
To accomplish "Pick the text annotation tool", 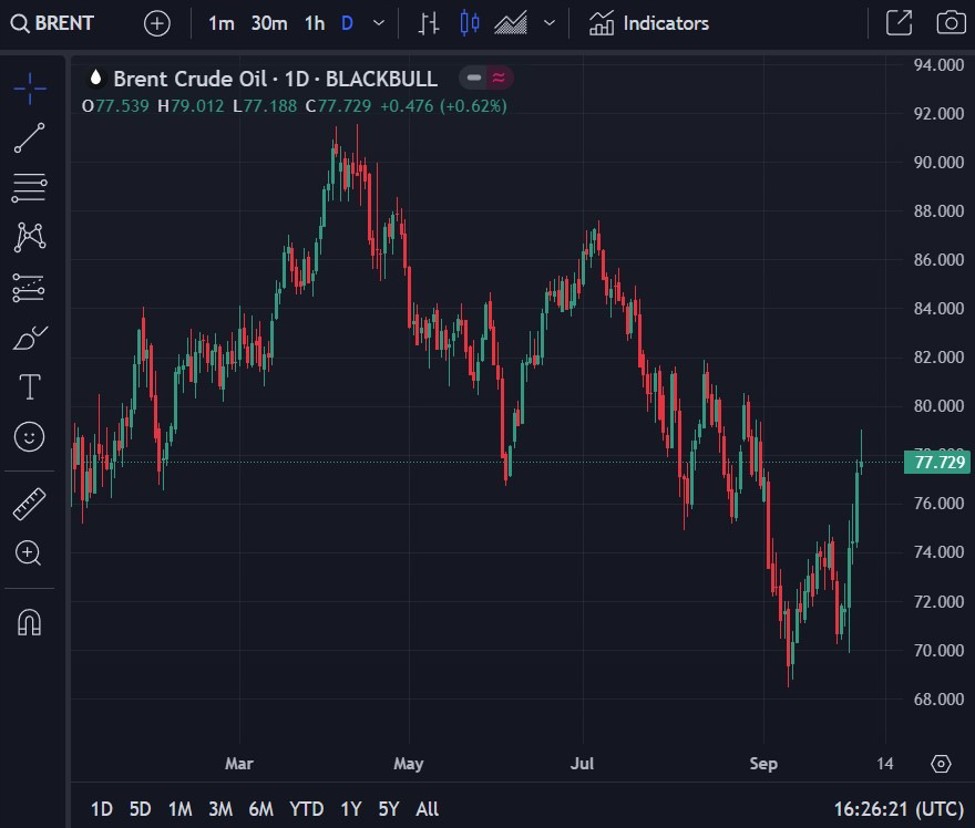I will point(28,385).
